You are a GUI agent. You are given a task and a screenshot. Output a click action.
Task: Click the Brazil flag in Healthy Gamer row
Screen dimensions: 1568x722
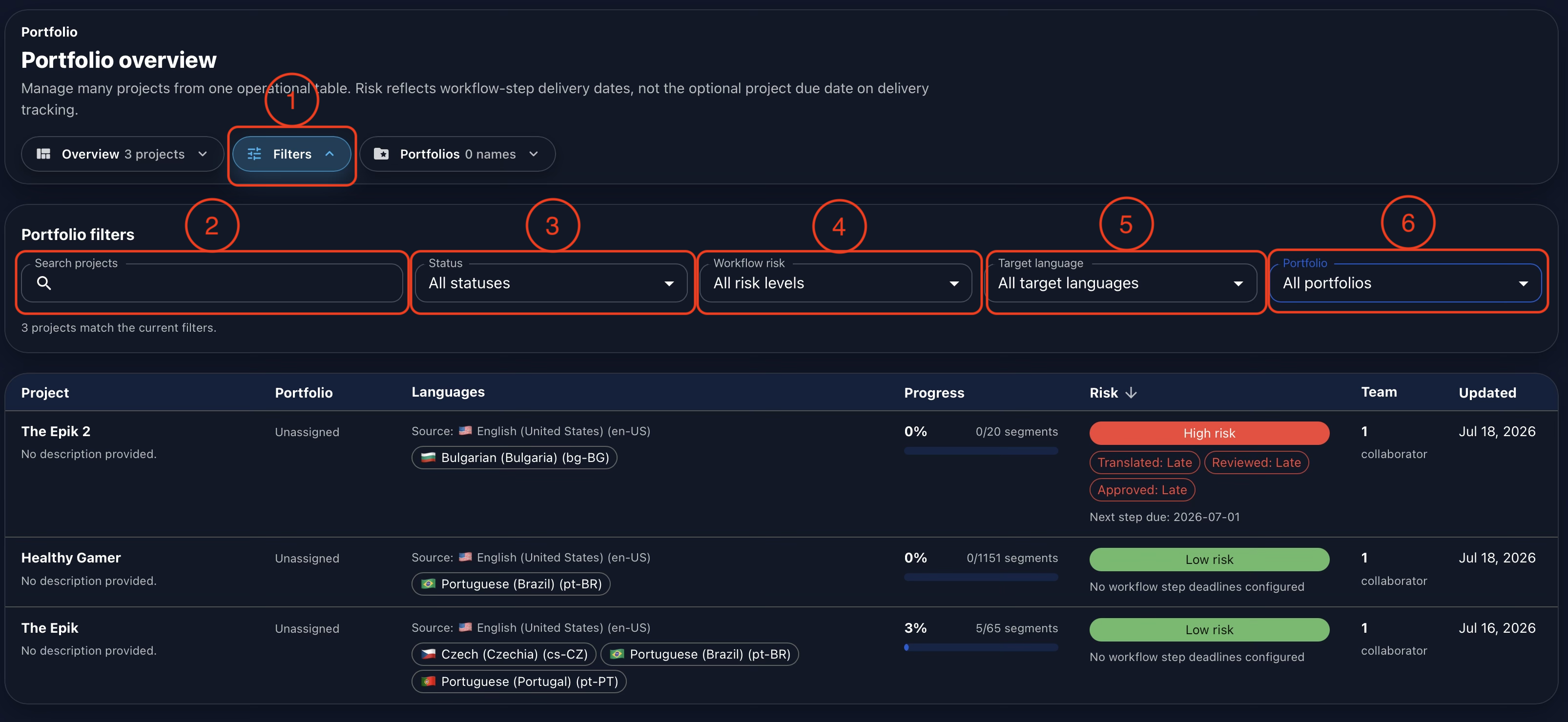tap(429, 584)
